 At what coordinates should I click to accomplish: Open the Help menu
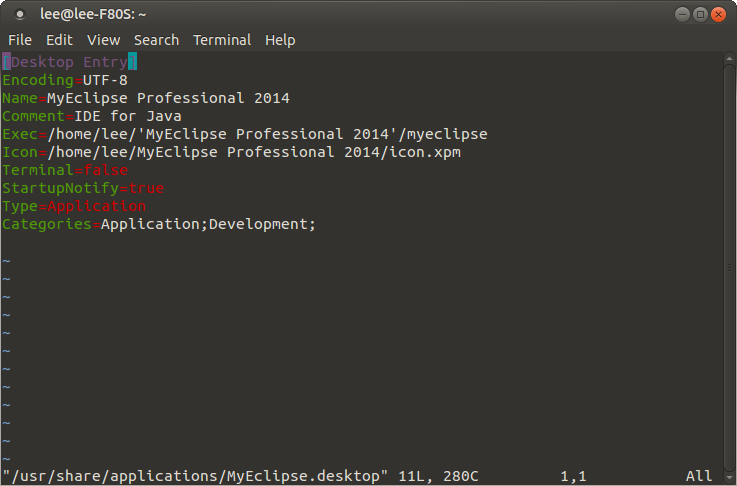(x=280, y=40)
